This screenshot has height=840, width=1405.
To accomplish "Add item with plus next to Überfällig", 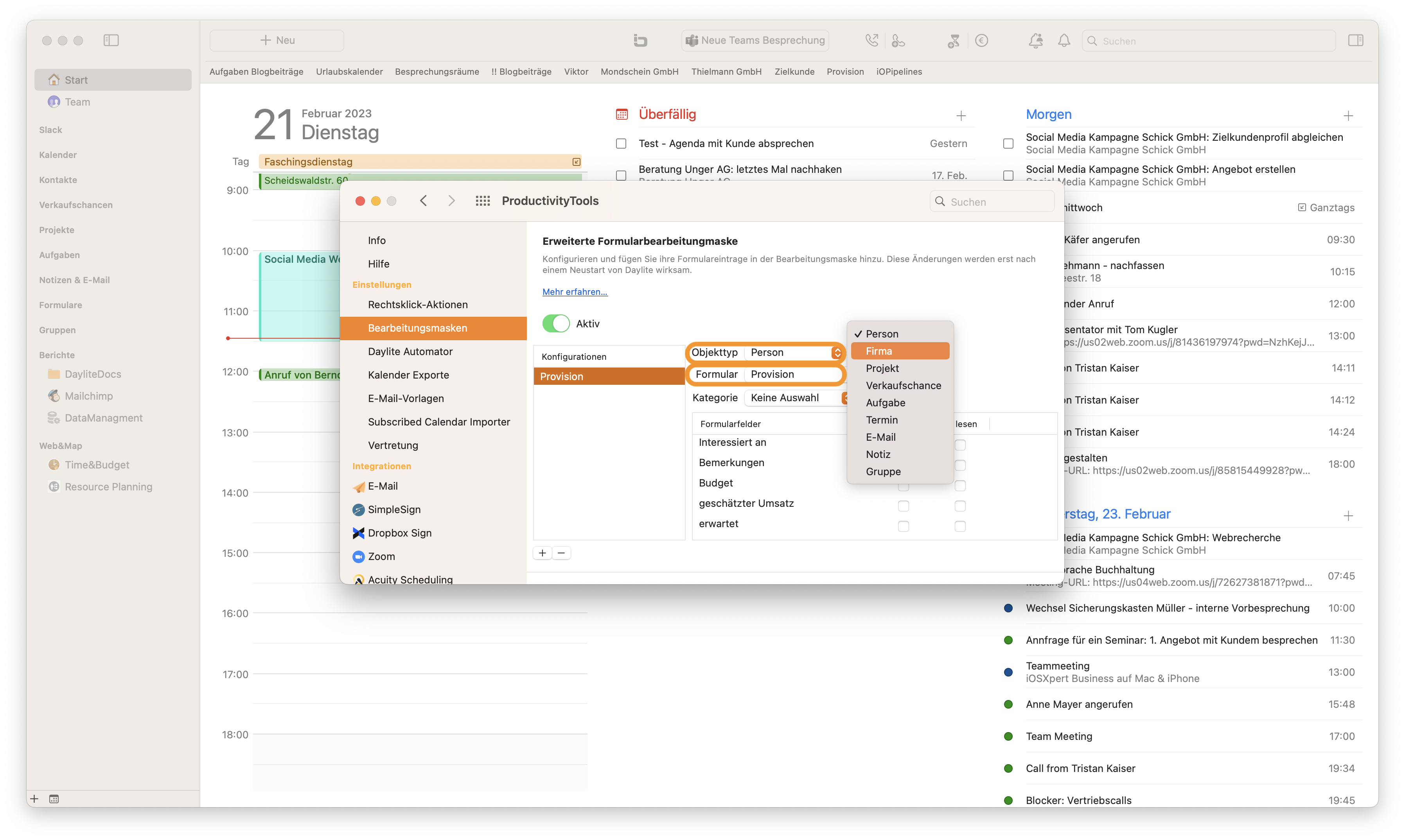I will coord(961,116).
